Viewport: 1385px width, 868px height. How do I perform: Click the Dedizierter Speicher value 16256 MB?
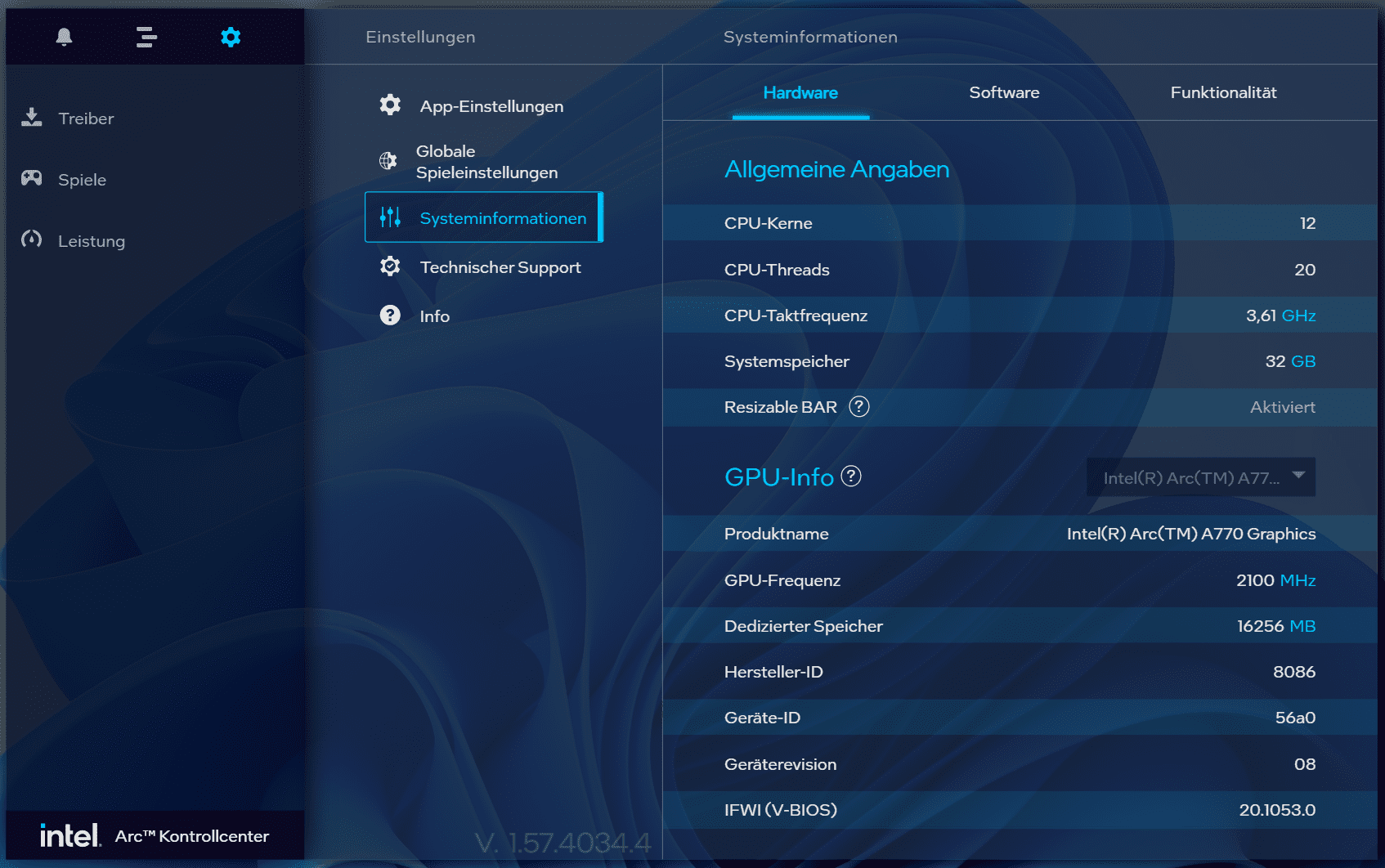[1275, 626]
